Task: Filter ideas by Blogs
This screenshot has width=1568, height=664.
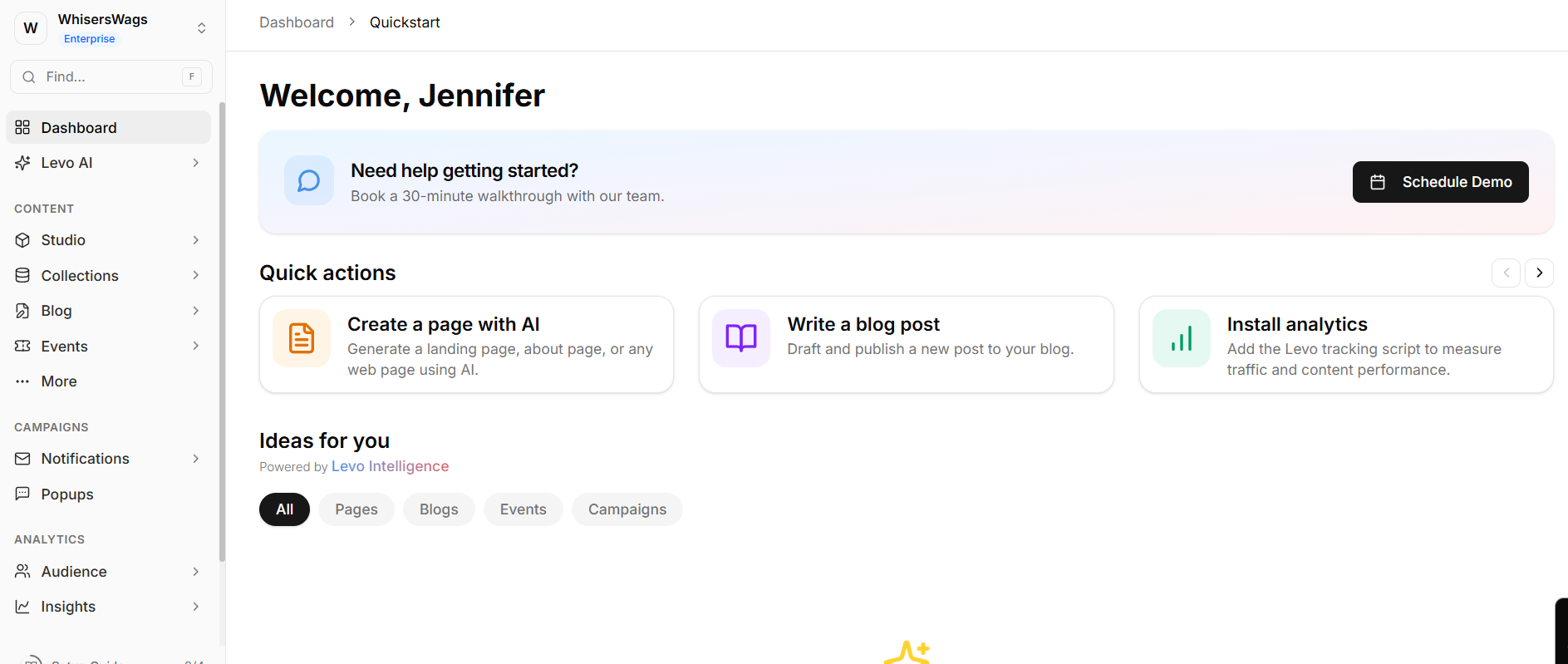Action: point(438,509)
